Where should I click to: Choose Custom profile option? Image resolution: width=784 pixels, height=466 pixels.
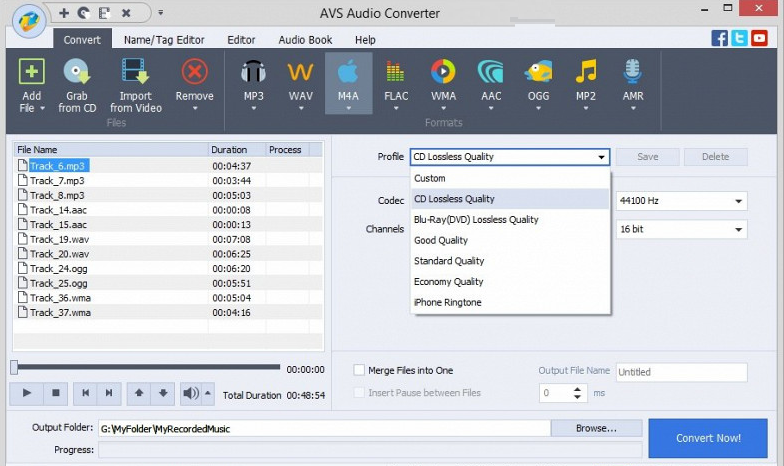(510, 178)
